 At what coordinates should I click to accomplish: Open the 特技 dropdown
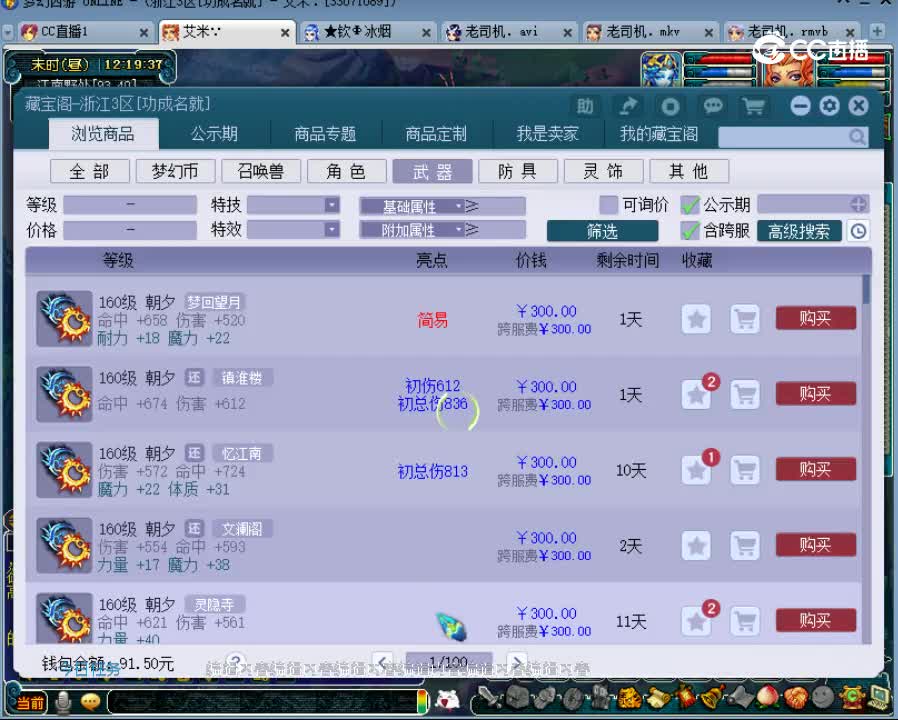coord(332,204)
